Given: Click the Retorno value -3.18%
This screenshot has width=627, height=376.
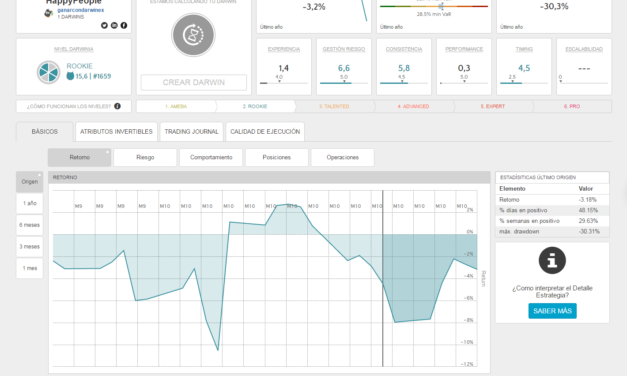Looking at the screenshot, I should tap(588, 200).
